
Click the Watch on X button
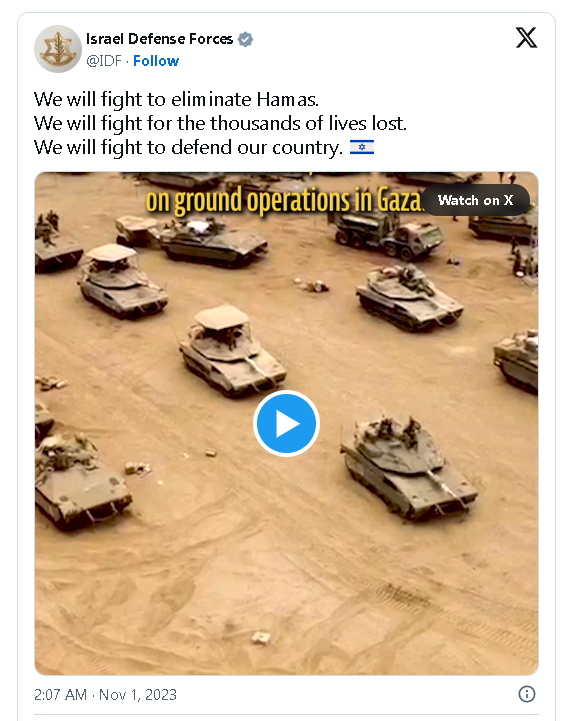(x=476, y=200)
